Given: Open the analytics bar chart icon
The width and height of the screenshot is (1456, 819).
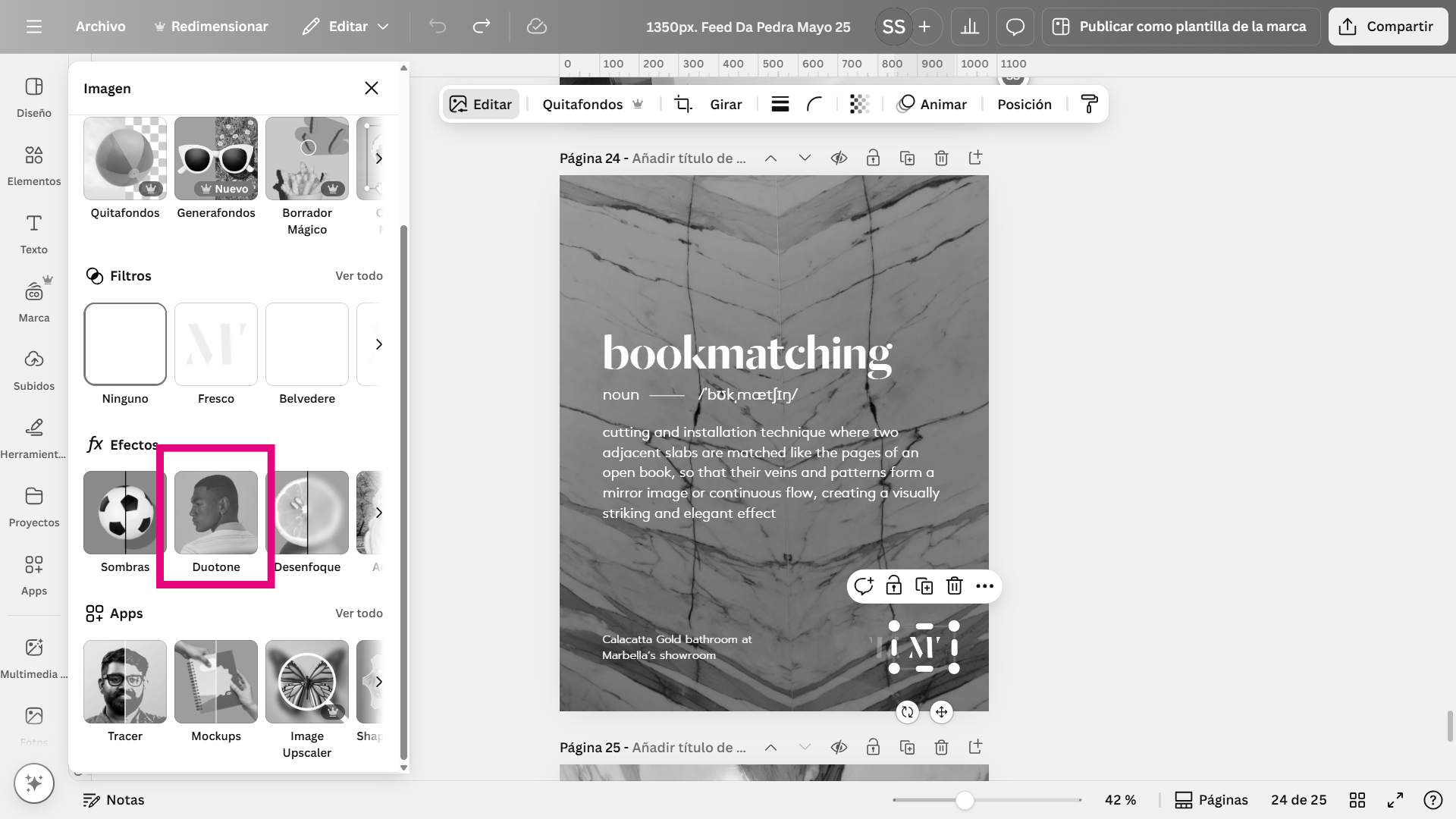Looking at the screenshot, I should point(970,27).
